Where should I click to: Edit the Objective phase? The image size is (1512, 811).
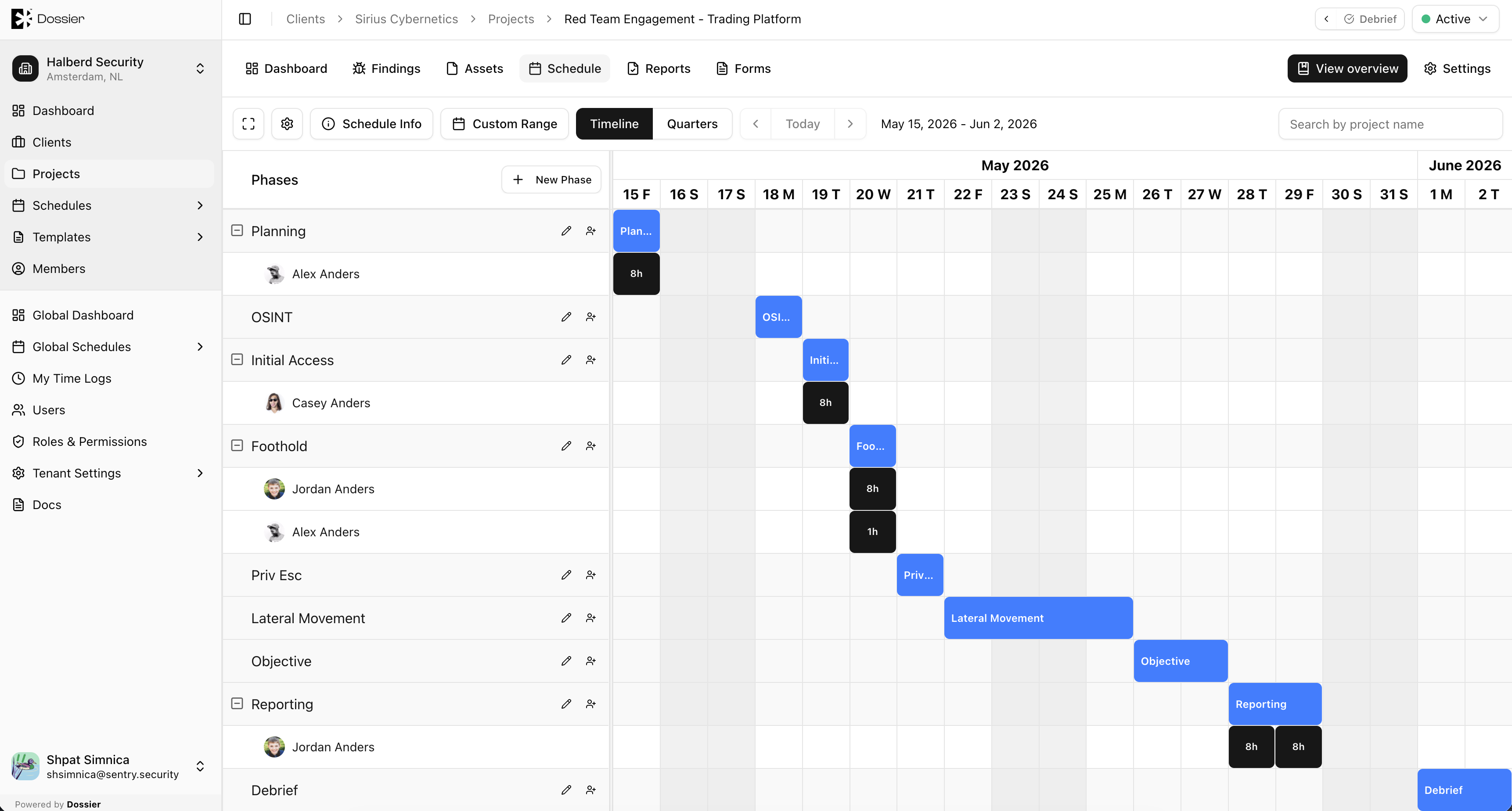coord(566,661)
